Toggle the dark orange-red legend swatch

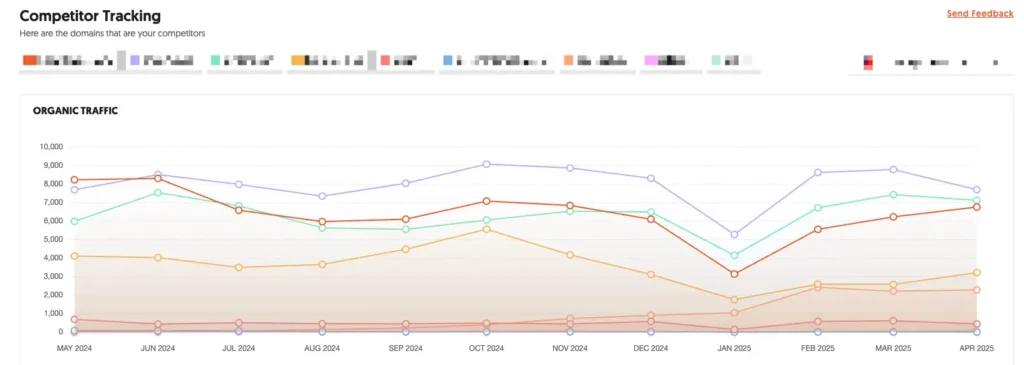[x=29, y=60]
